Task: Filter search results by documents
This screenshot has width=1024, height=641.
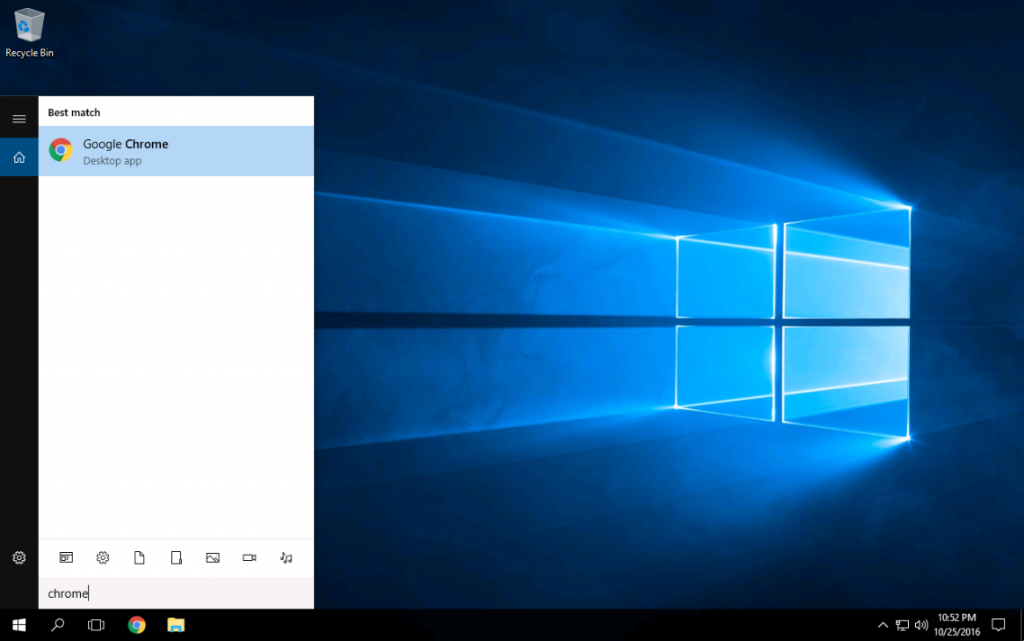Action: click(139, 558)
